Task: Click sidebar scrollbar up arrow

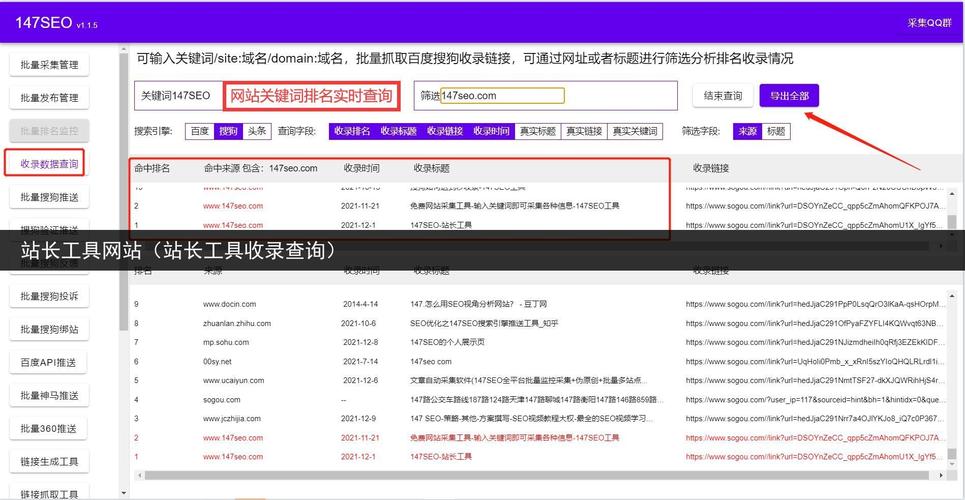Action: click(124, 49)
